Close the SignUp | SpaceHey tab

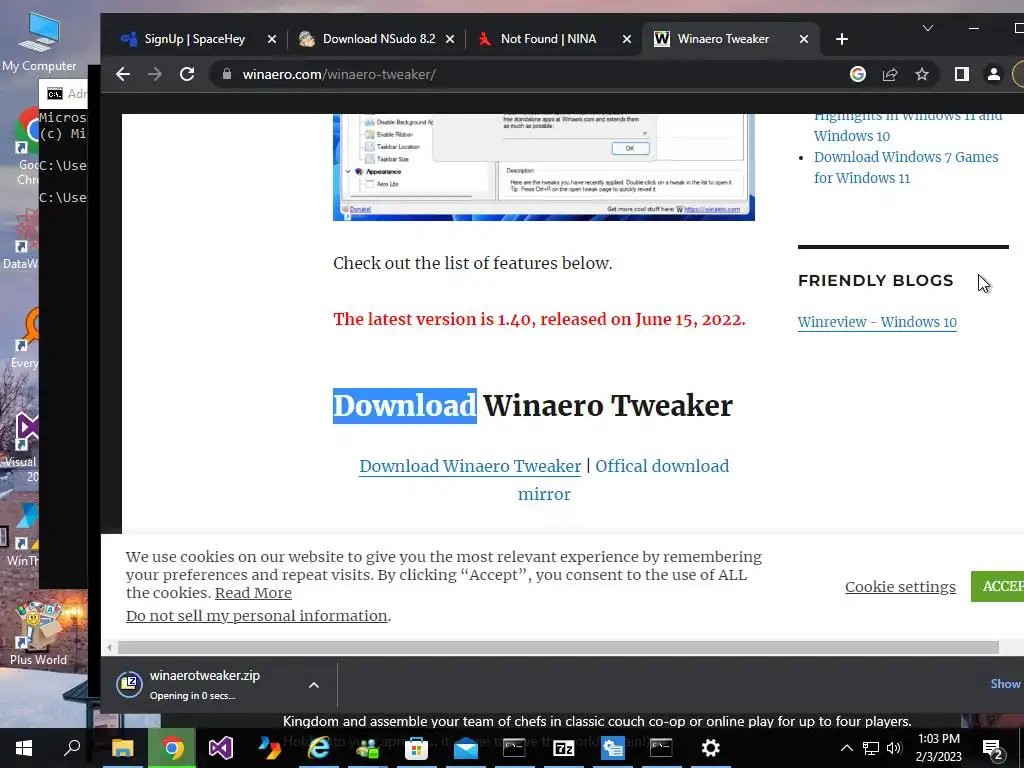click(x=272, y=39)
